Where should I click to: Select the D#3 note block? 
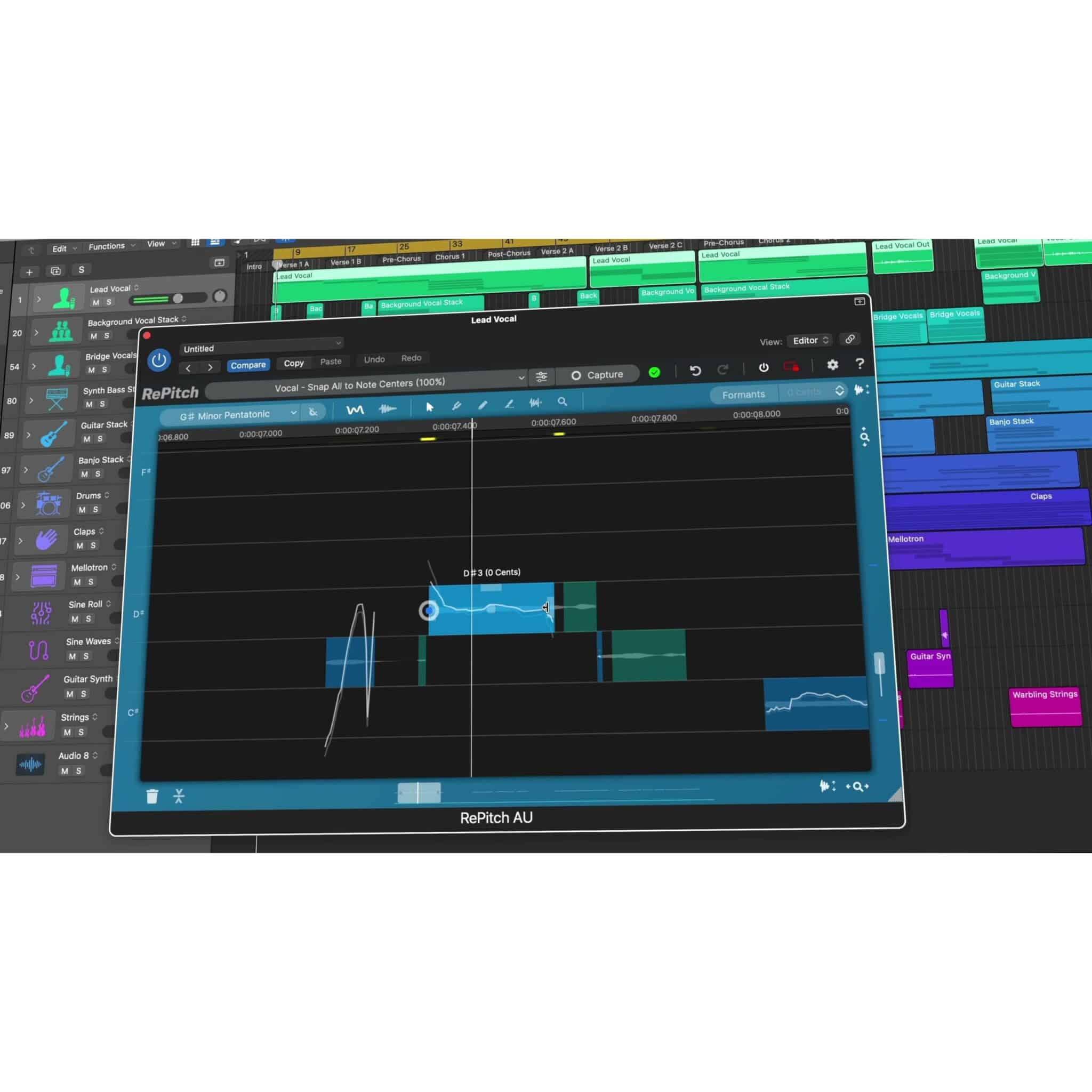tap(491, 609)
